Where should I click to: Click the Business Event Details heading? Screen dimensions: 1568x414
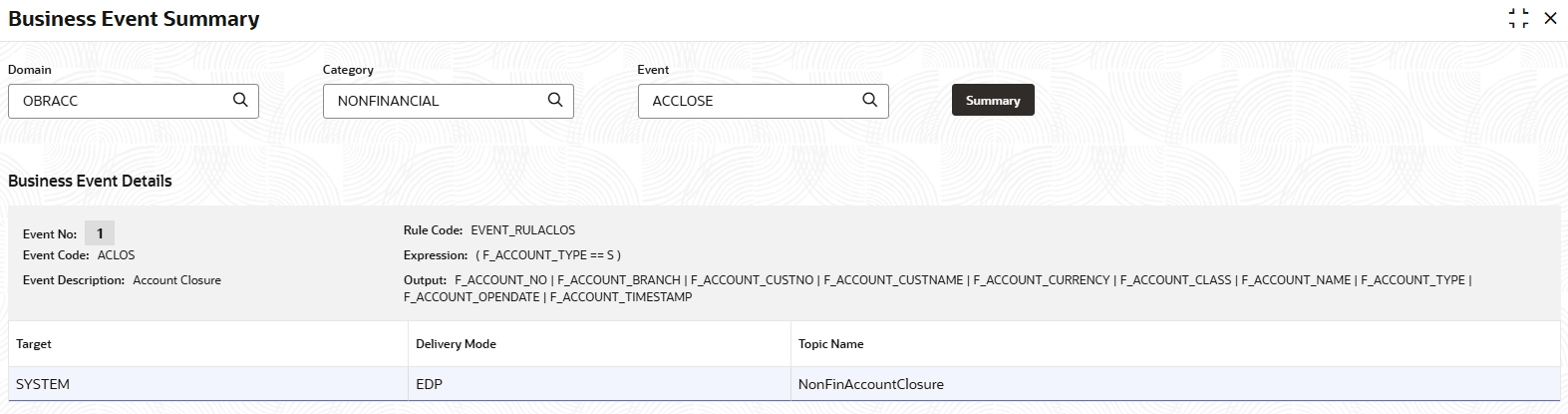[x=90, y=181]
